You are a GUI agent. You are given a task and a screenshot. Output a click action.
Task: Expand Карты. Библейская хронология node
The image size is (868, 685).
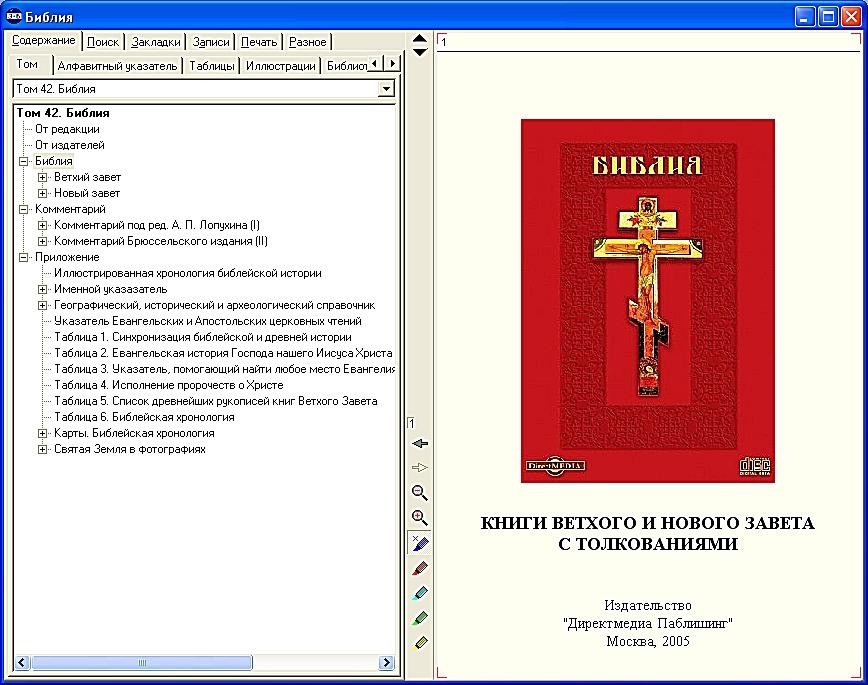[43, 433]
